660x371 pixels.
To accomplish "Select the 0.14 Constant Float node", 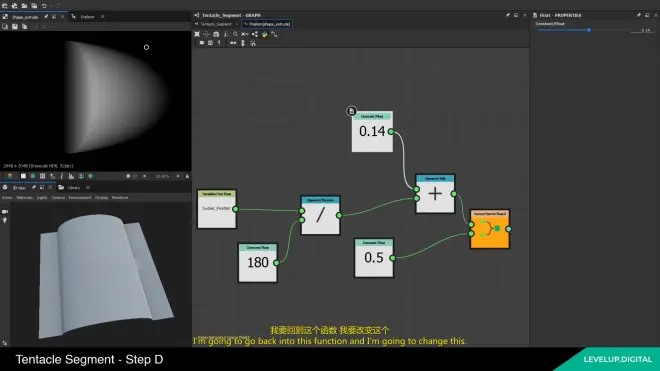I will click(372, 131).
